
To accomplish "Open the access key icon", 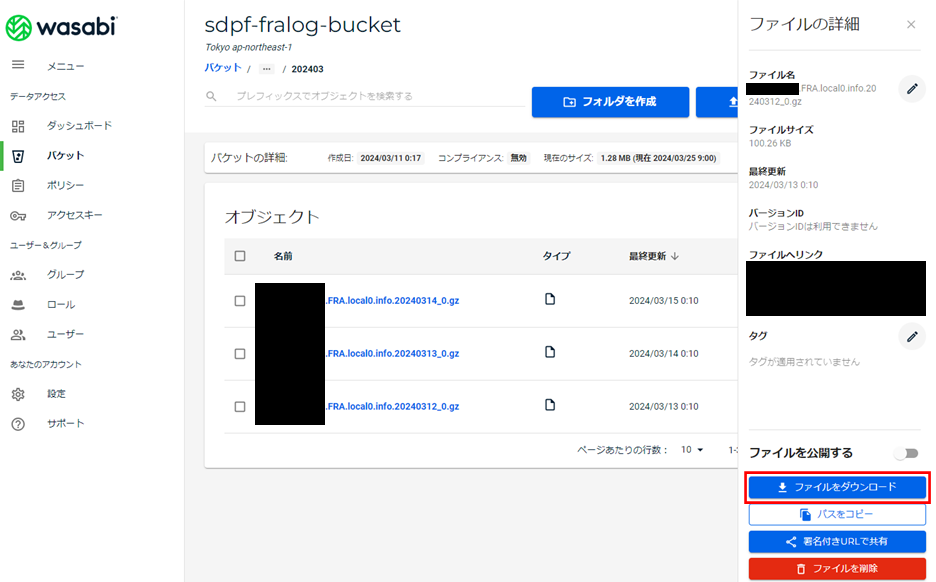I will coord(18,215).
